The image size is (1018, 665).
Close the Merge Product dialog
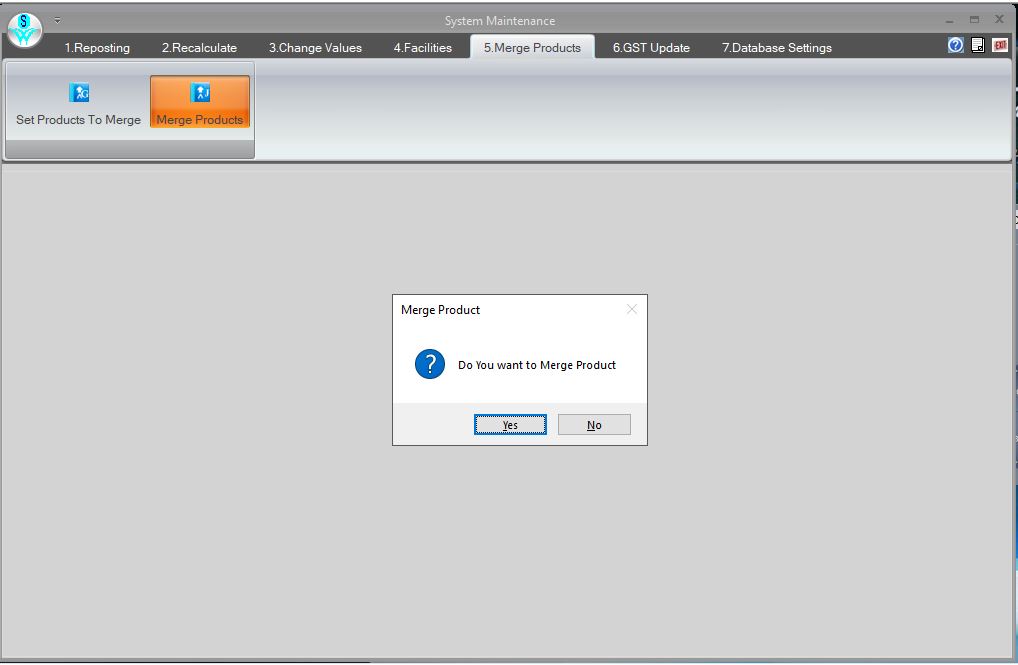point(632,309)
